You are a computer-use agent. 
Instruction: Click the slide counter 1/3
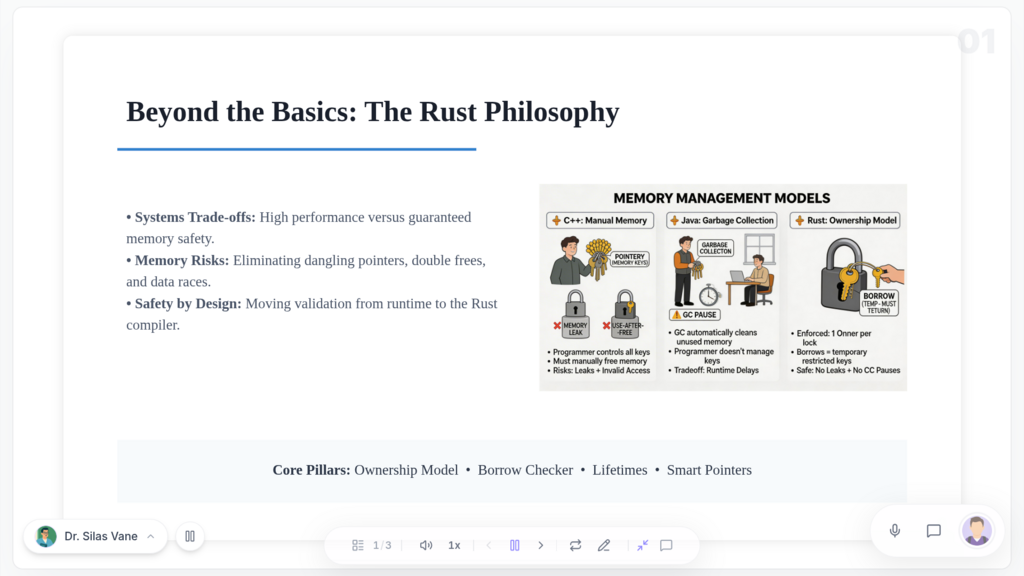pyautogui.click(x=382, y=545)
